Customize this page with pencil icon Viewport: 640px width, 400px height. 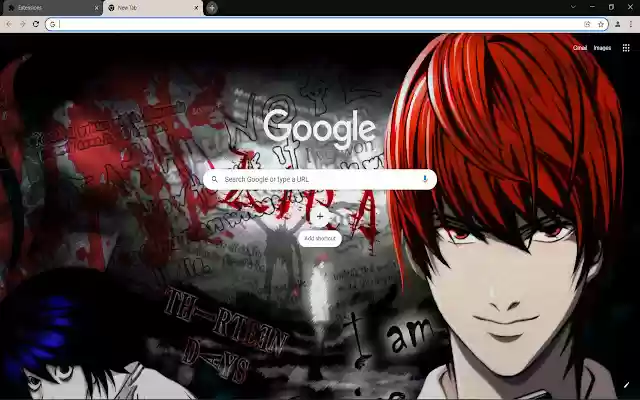(627, 385)
